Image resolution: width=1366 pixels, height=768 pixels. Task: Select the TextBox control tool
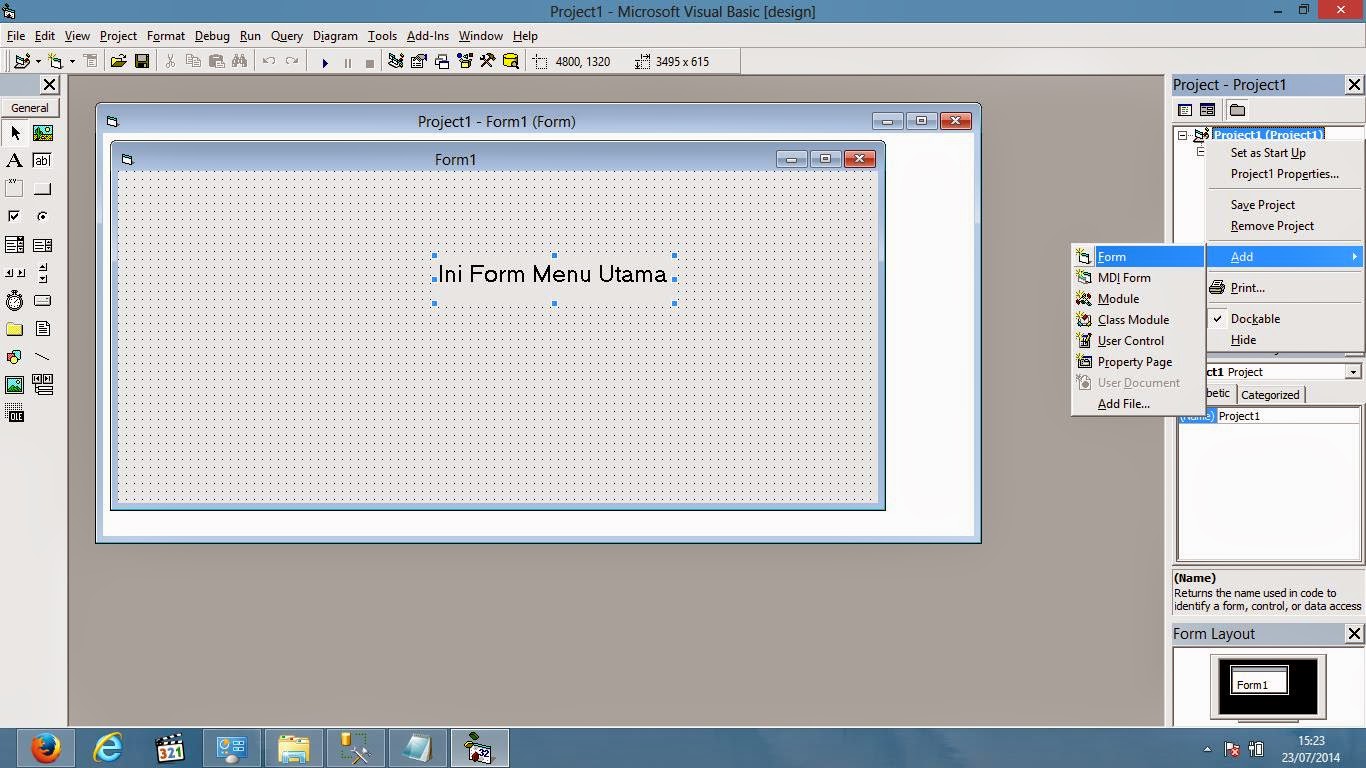[43, 161]
